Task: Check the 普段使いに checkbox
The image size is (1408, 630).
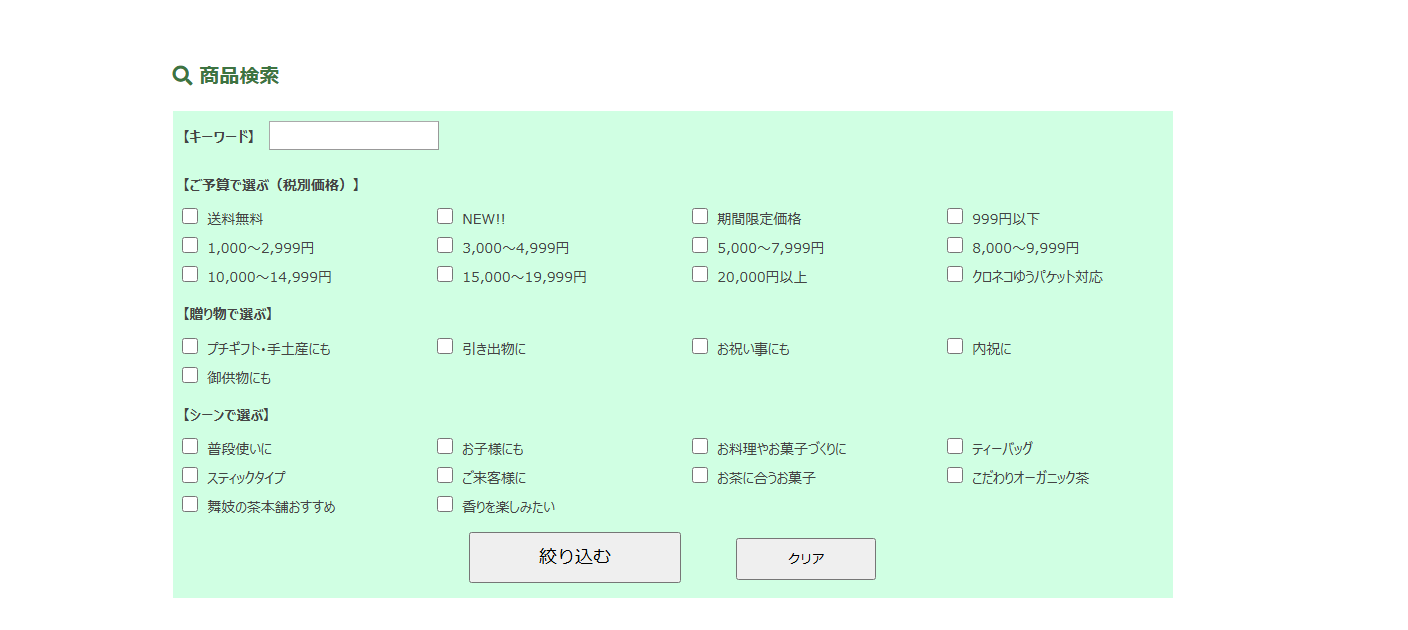Action: click(x=190, y=446)
